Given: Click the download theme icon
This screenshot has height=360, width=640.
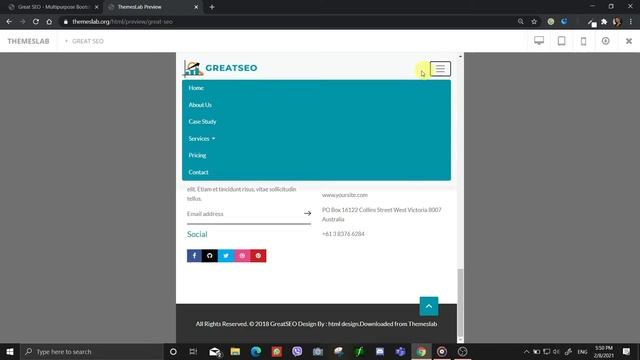Looking at the screenshot, I should coord(606,41).
